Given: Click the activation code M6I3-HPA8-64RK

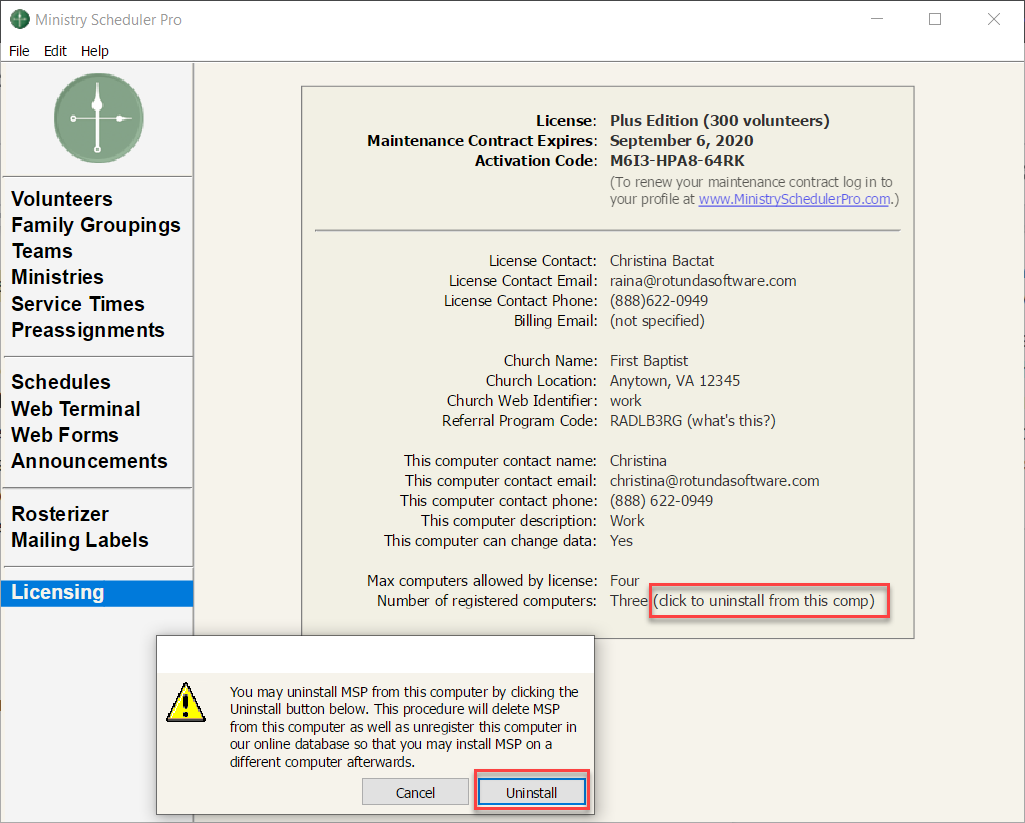Looking at the screenshot, I should pos(677,161).
